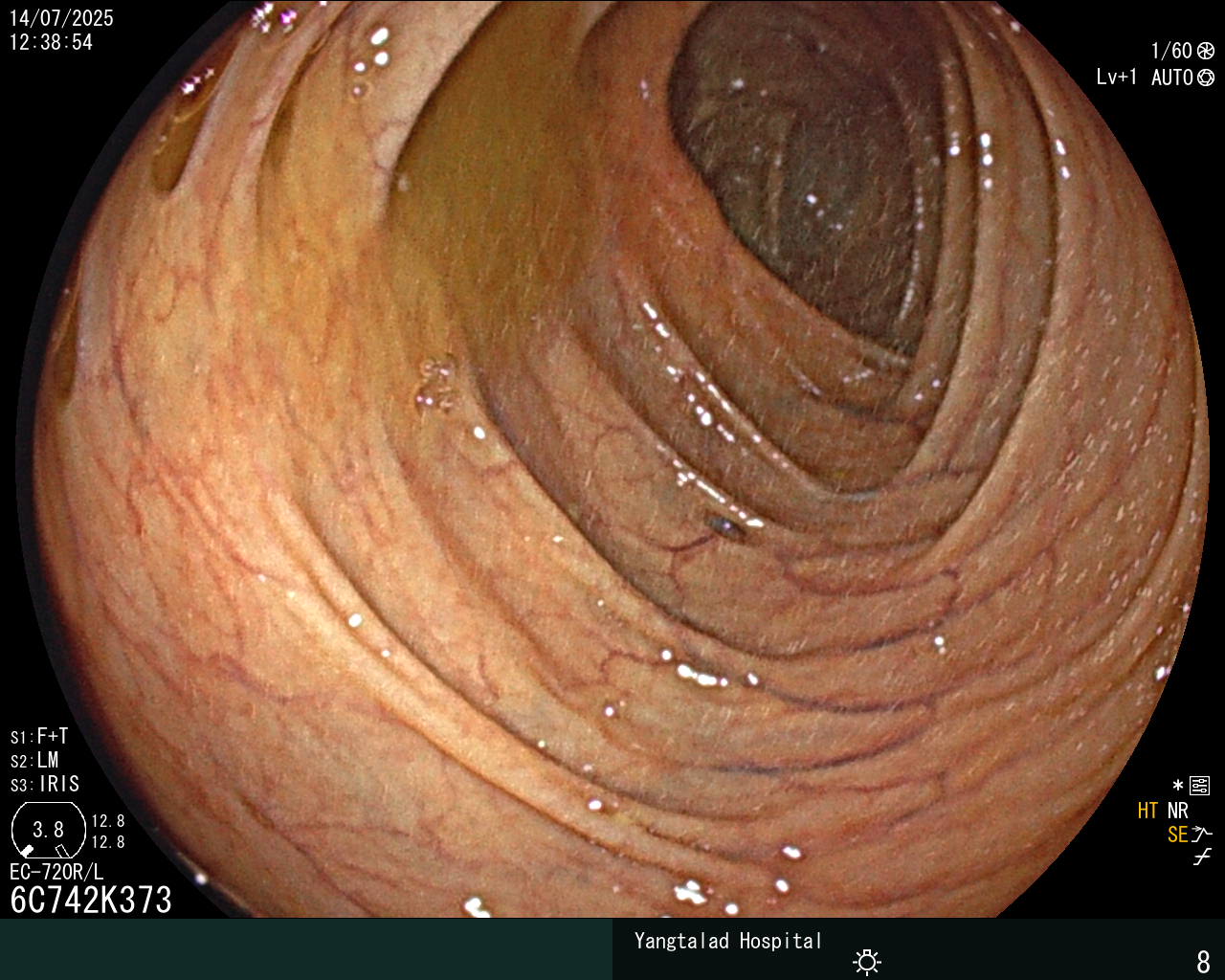Click the S1: F+T switch assignment
The width and height of the screenshot is (1225, 980).
39,736
